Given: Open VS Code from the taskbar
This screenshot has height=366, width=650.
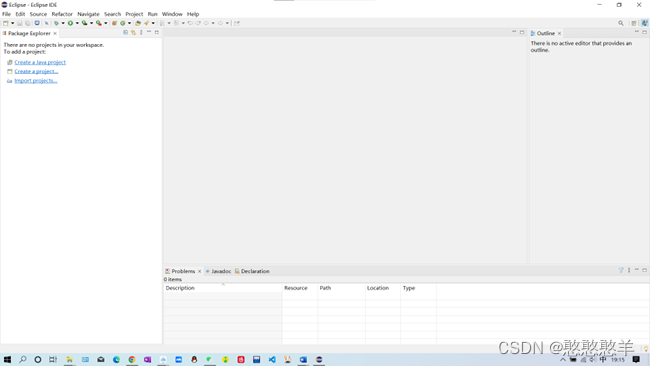Looking at the screenshot, I should coord(272,359).
